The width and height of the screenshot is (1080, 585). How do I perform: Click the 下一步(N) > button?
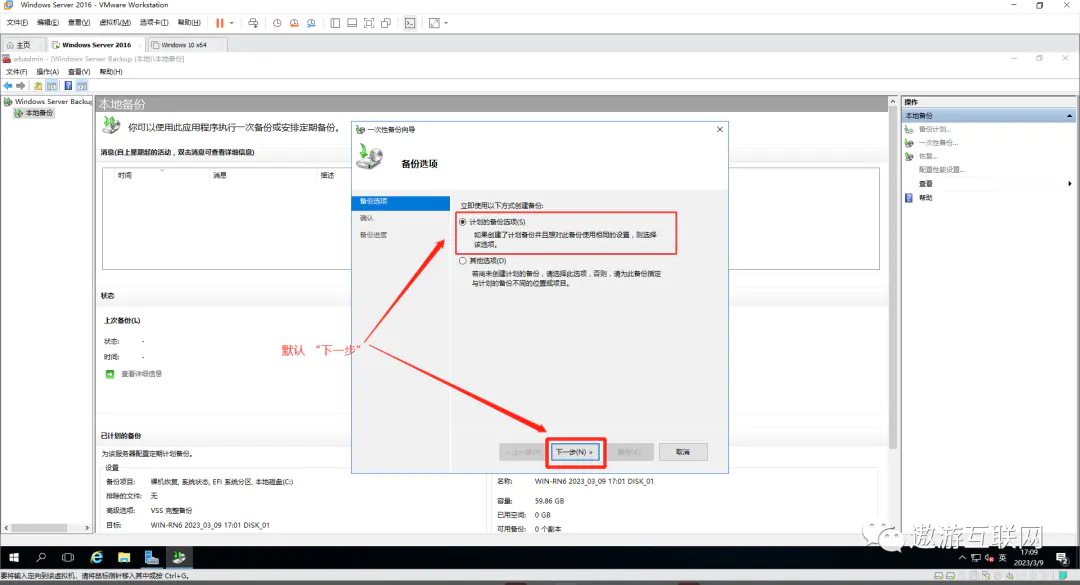[575, 452]
